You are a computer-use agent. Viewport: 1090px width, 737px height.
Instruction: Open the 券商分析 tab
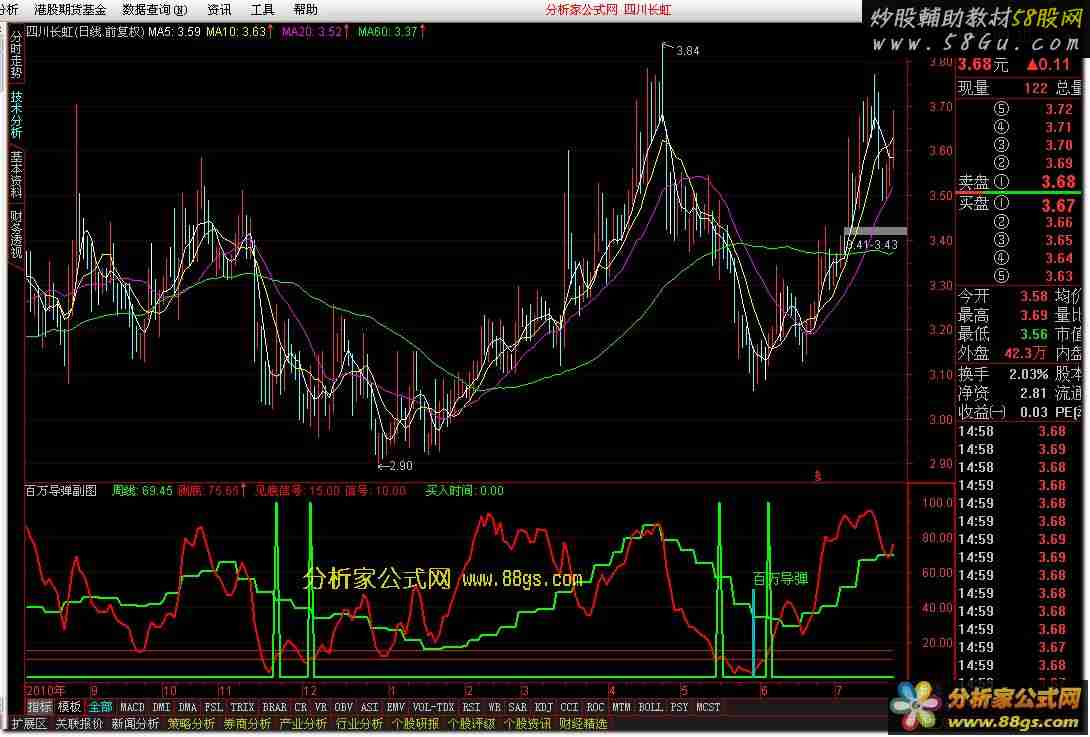click(x=247, y=724)
